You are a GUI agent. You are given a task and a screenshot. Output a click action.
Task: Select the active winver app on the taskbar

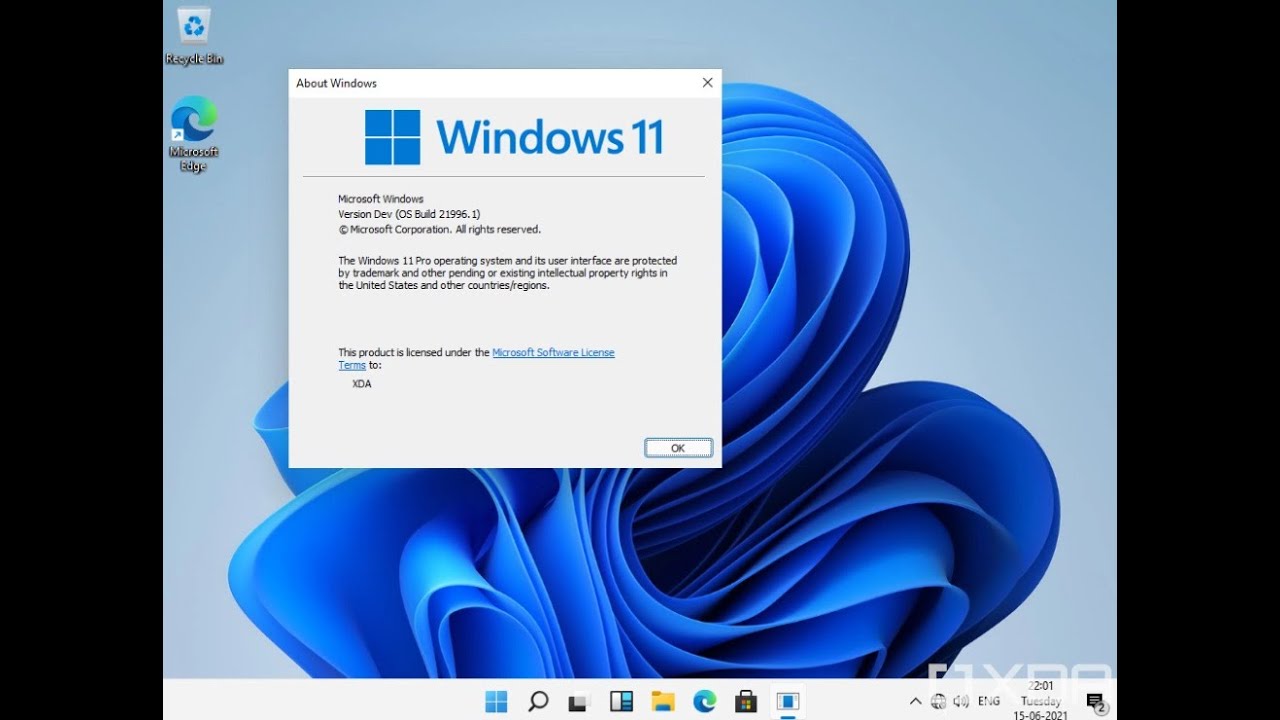coord(788,701)
